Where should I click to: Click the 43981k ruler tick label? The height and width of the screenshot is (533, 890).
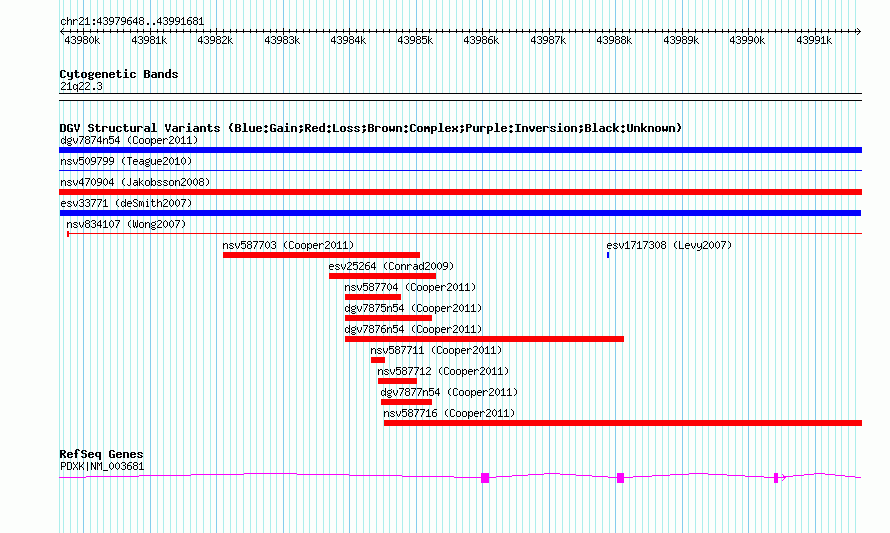pyautogui.click(x=149, y=40)
